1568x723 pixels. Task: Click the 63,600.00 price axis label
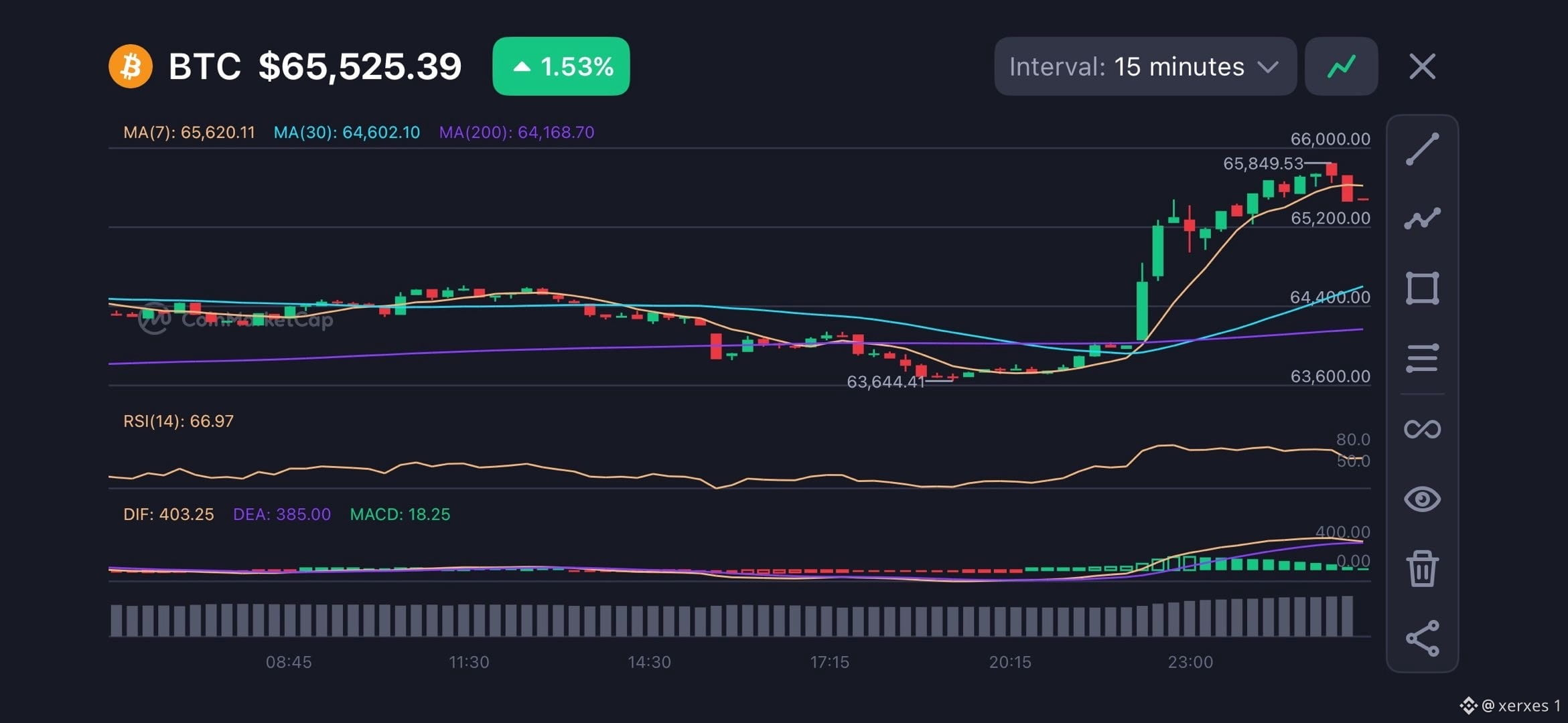pyautogui.click(x=1330, y=376)
